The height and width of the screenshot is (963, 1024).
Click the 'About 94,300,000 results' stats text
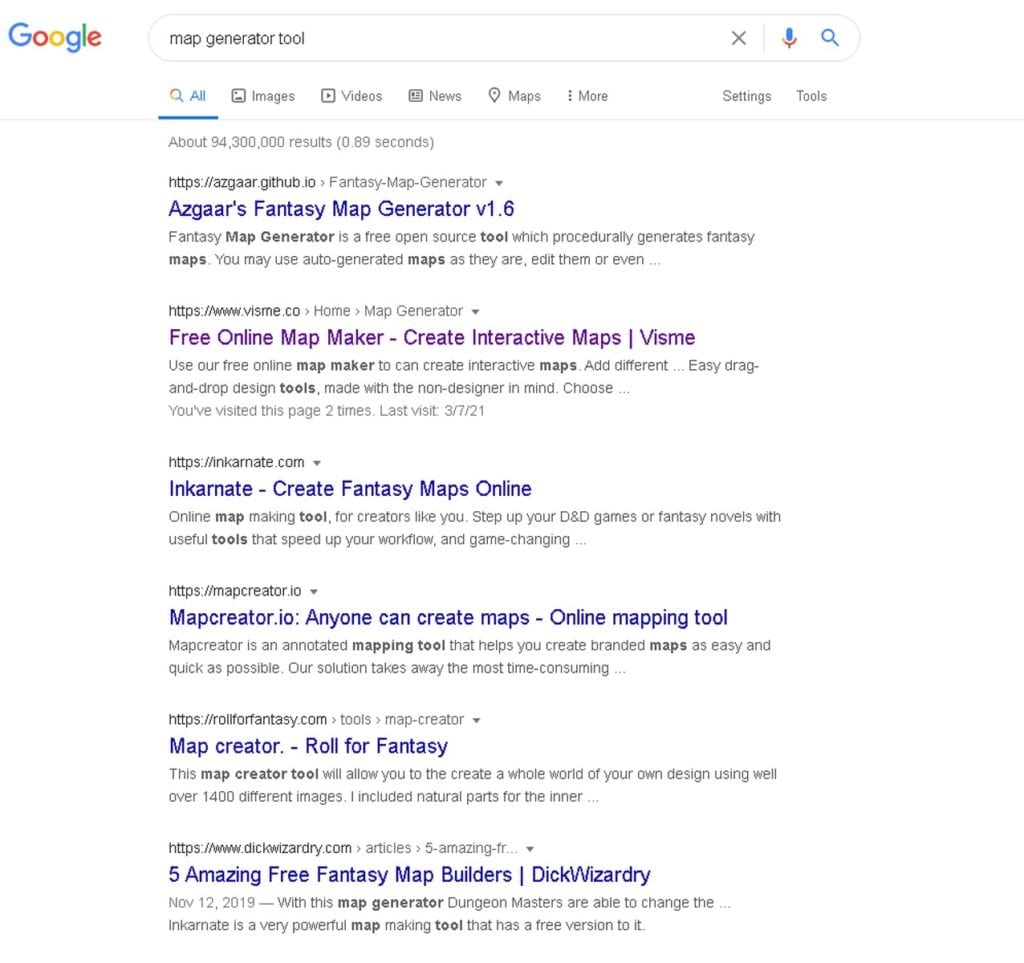pos(301,142)
